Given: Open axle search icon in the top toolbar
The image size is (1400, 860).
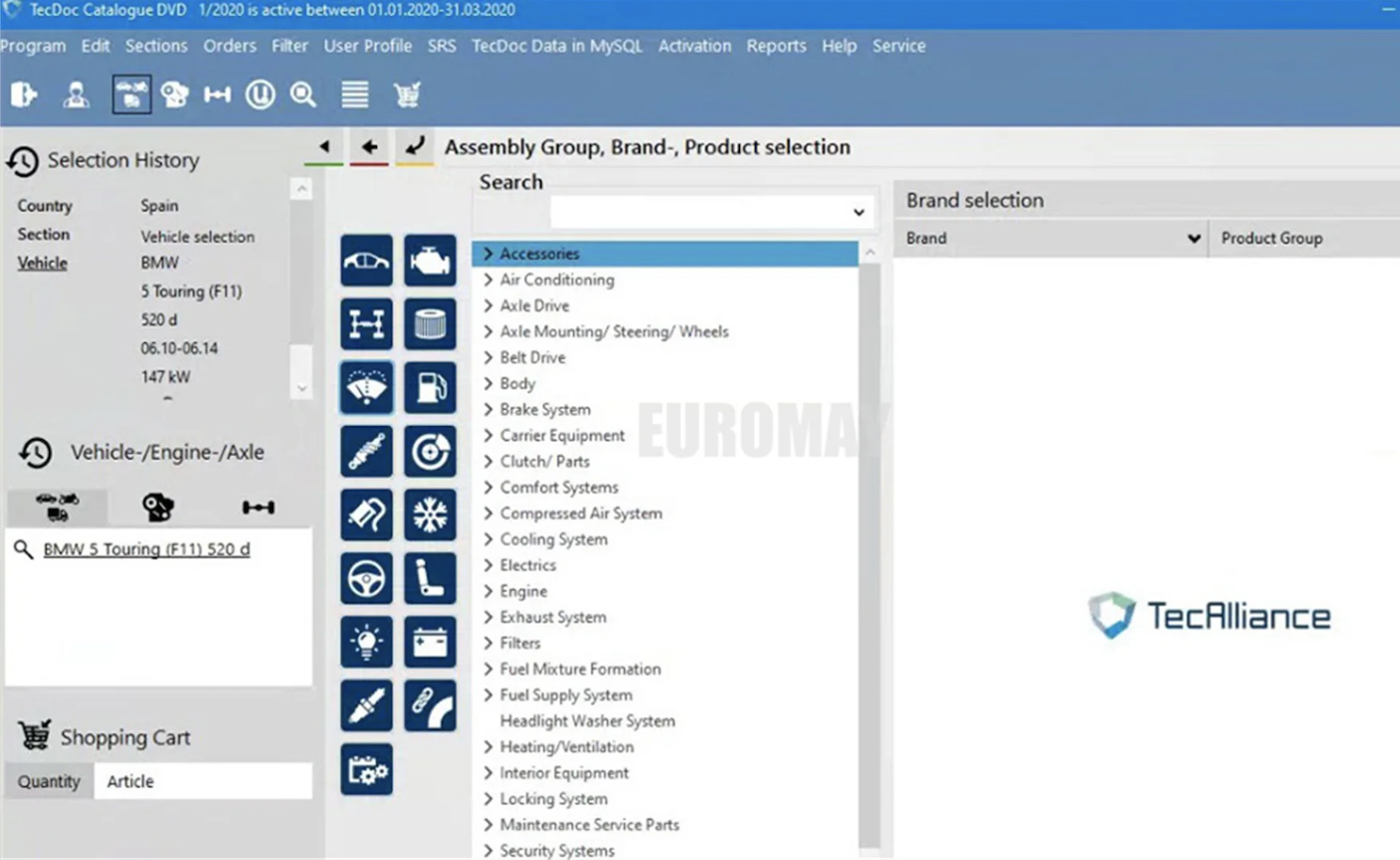Looking at the screenshot, I should [x=217, y=95].
